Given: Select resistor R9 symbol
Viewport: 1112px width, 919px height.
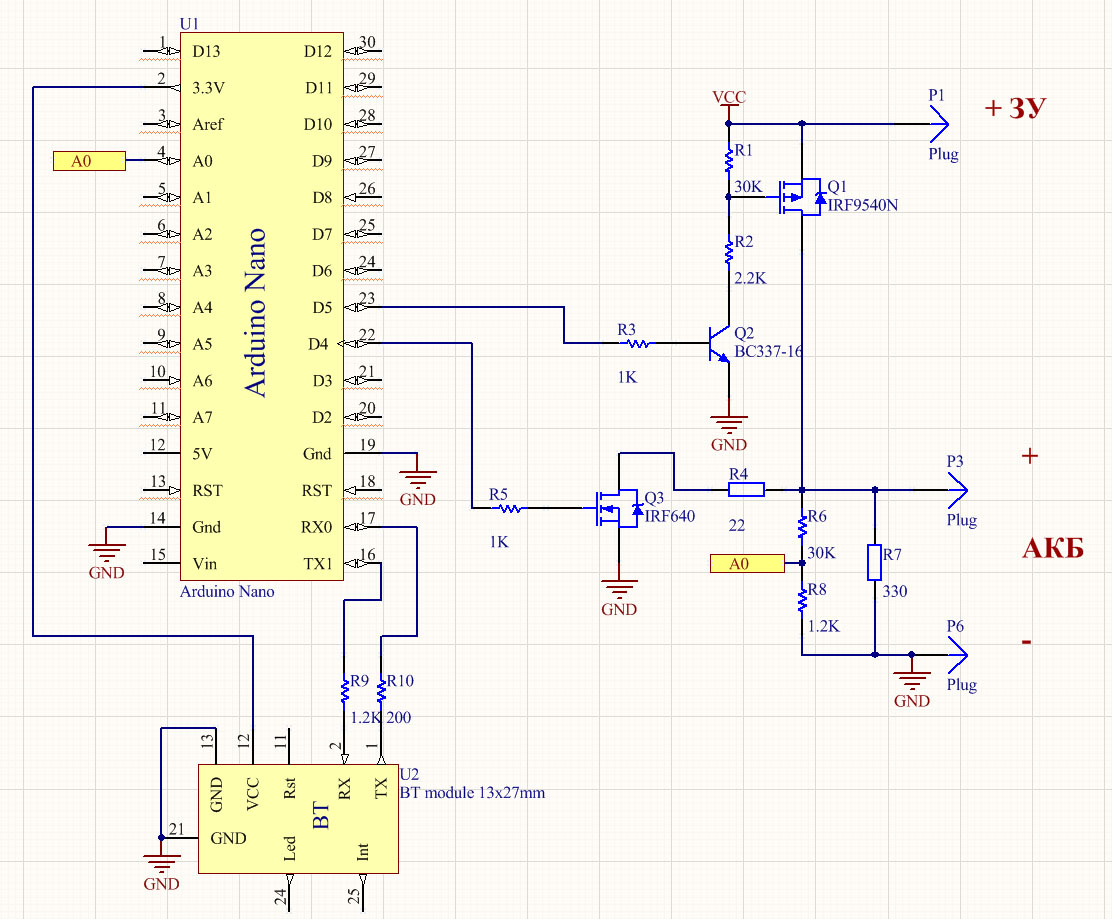Looking at the screenshot, I should click(345, 690).
